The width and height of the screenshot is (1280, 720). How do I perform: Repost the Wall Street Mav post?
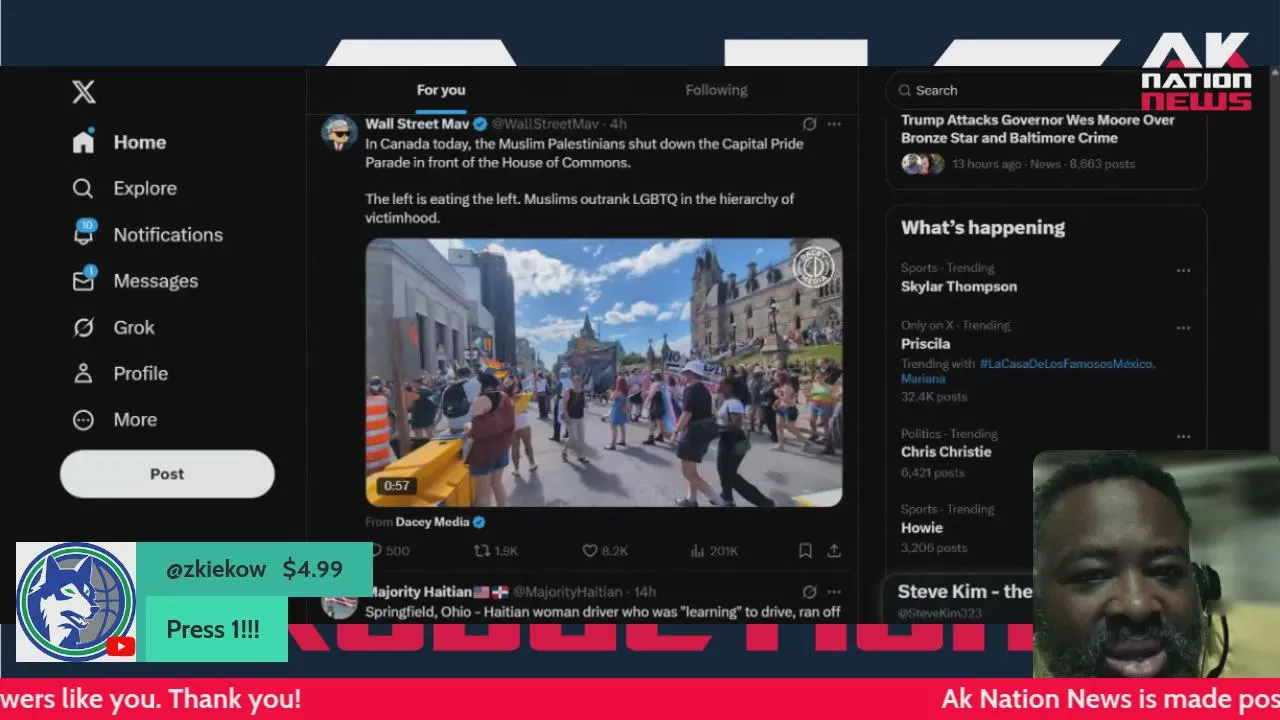tap(495, 551)
